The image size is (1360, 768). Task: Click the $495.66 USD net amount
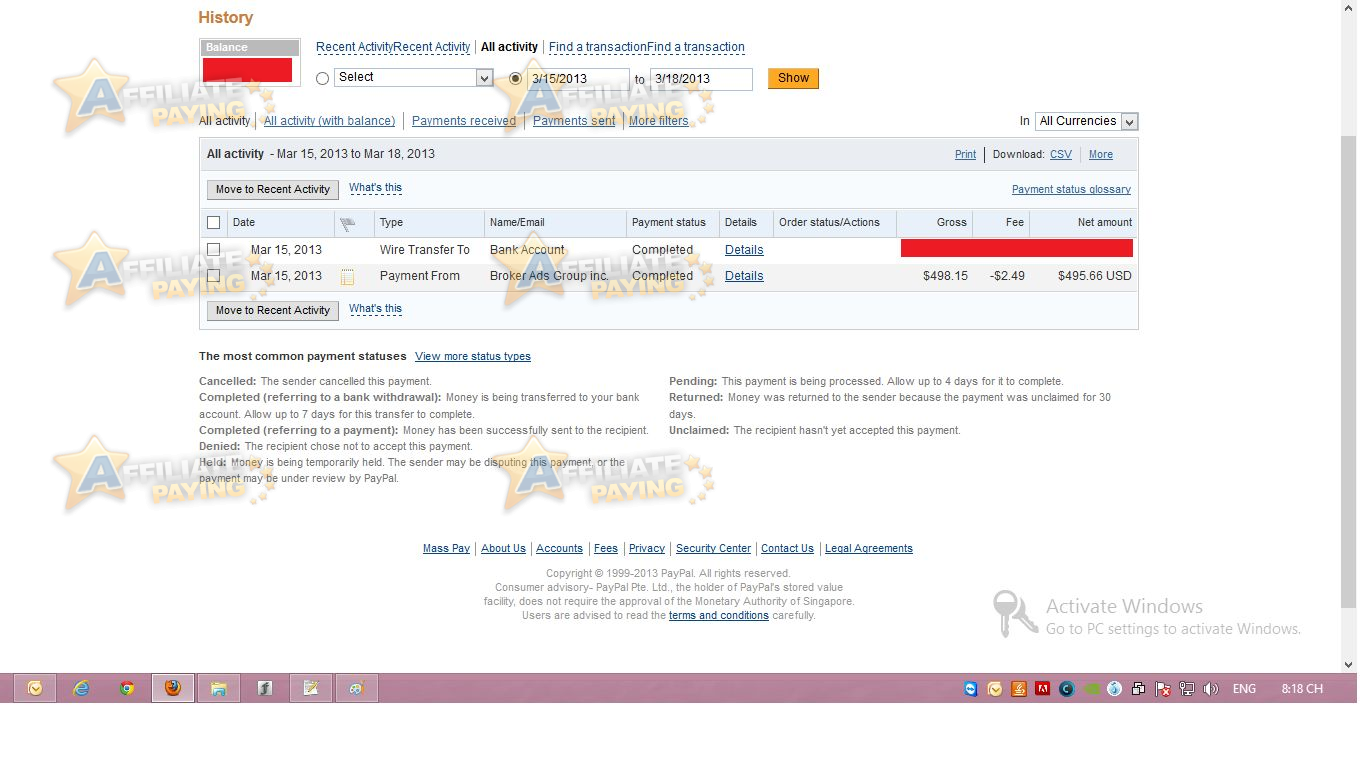click(1094, 276)
